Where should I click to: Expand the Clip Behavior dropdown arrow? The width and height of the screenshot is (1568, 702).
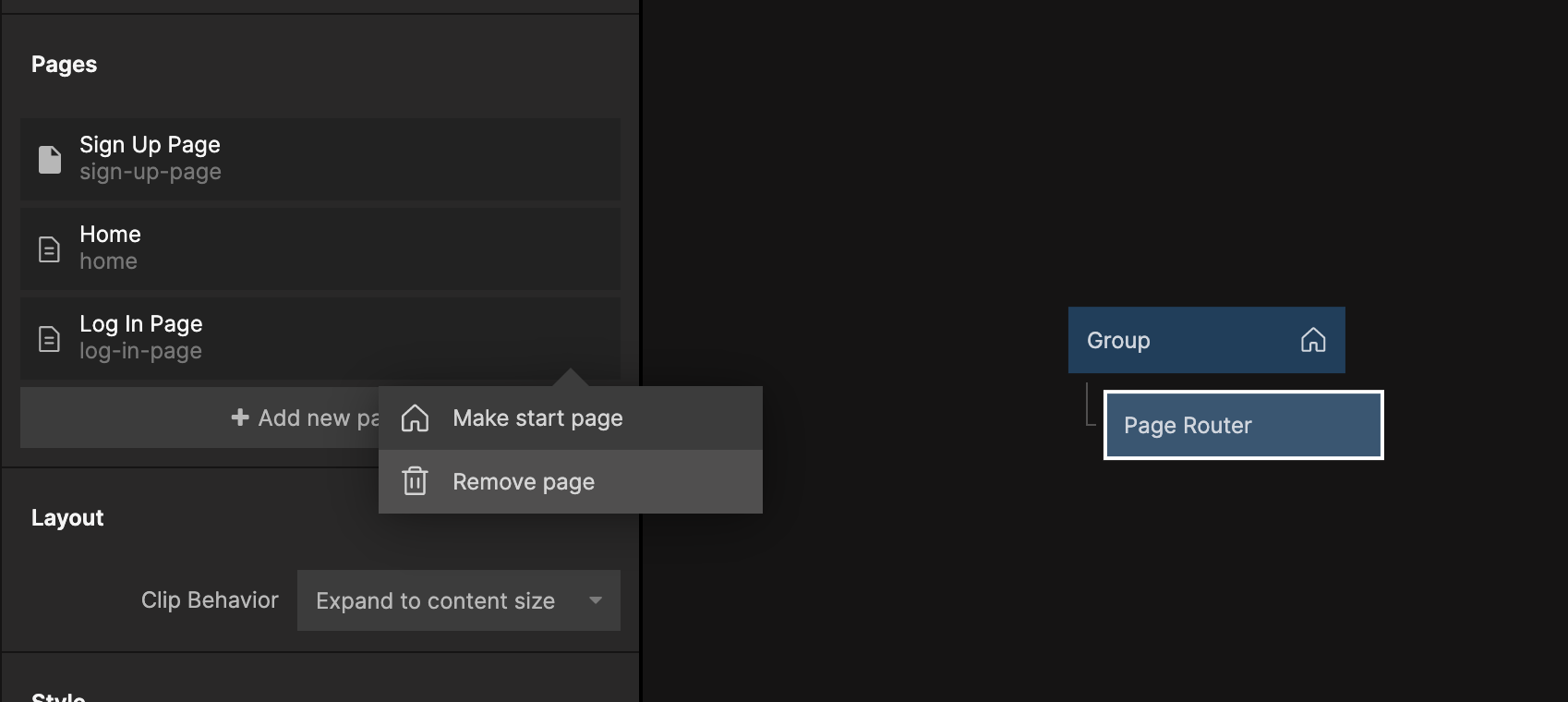tap(596, 600)
